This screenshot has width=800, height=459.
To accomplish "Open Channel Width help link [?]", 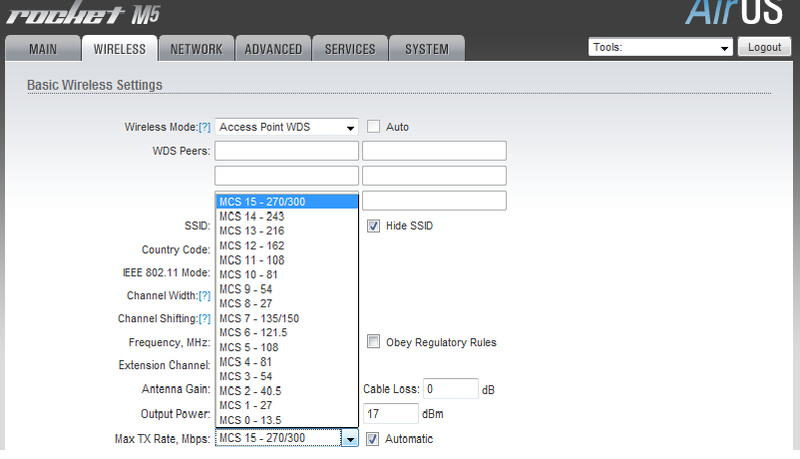I will [x=204, y=296].
